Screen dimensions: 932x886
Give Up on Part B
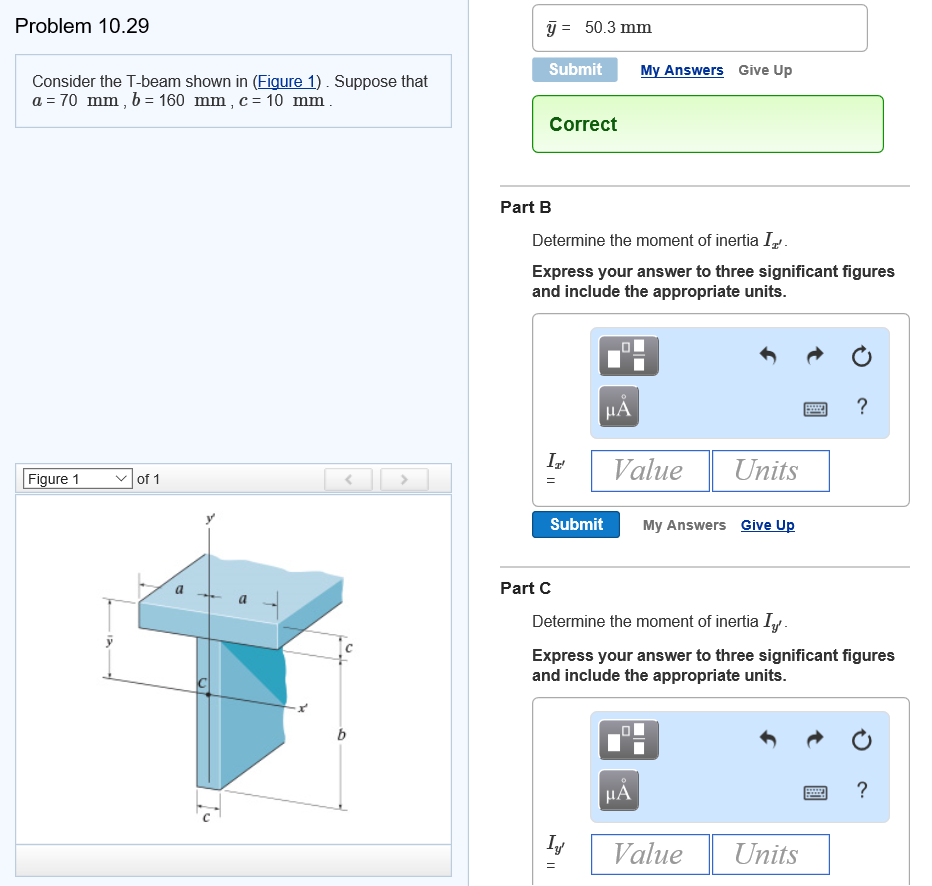(x=767, y=524)
